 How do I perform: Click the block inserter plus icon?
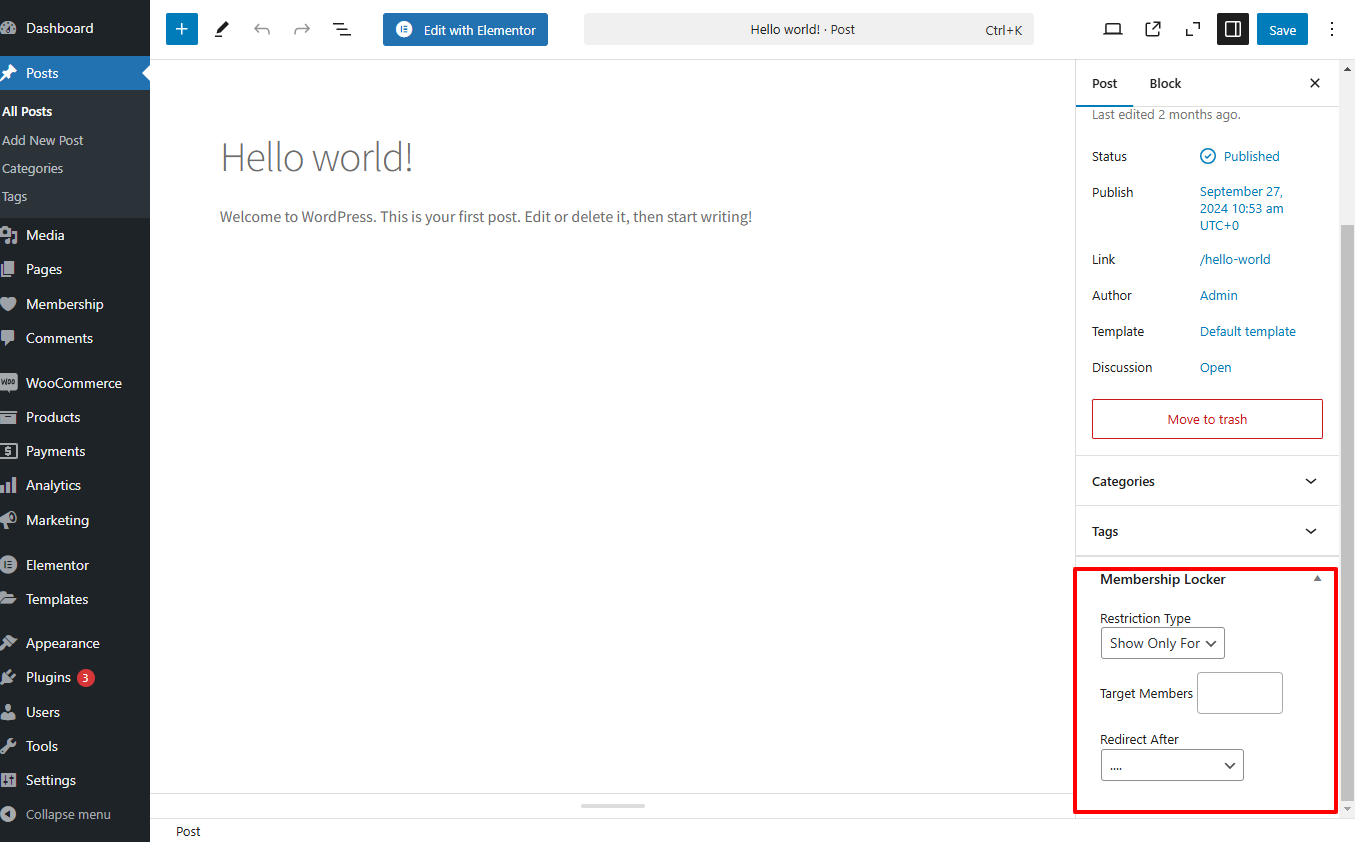[181, 30]
